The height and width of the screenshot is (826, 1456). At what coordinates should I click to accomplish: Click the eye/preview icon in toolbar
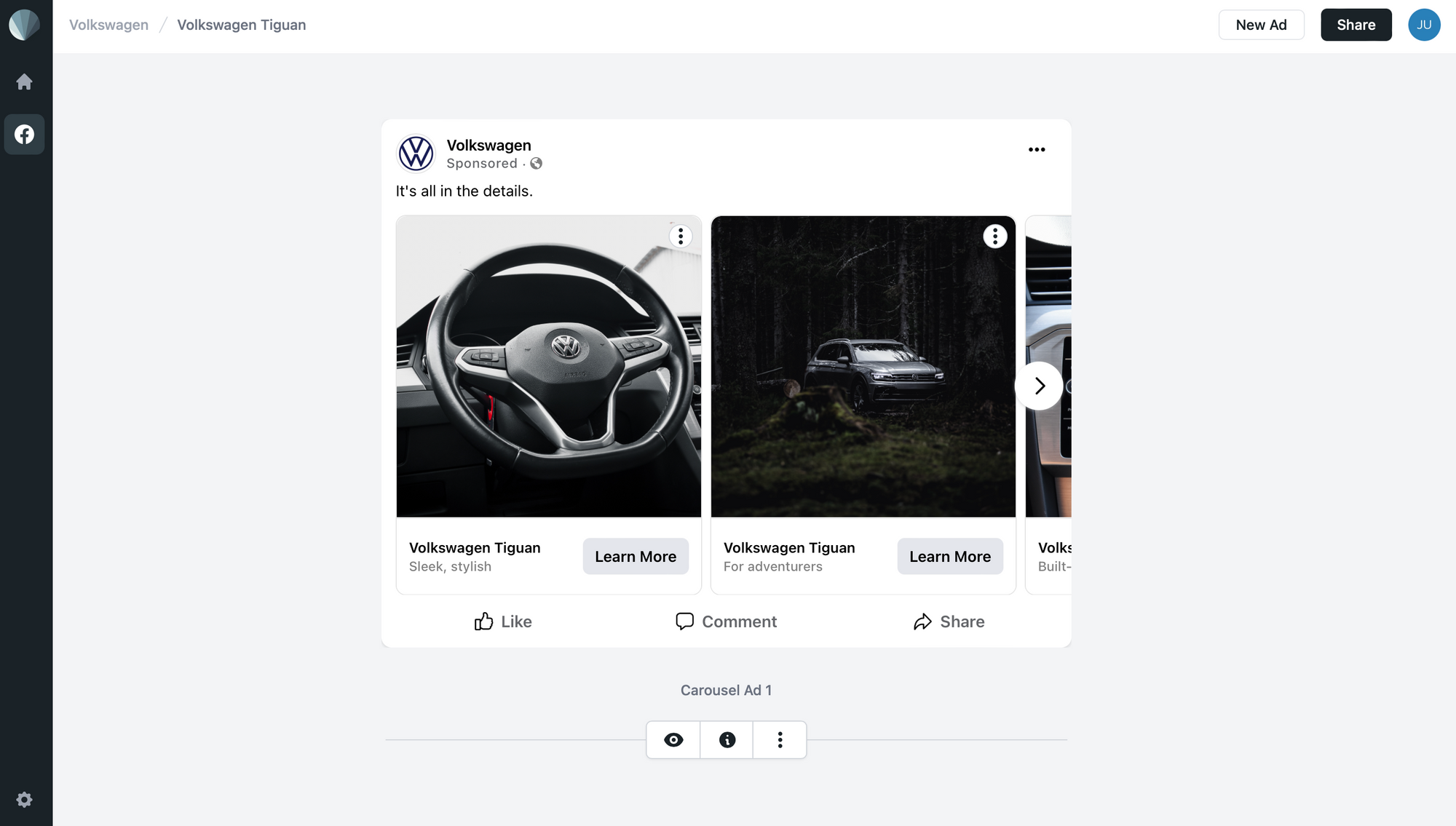pos(673,740)
